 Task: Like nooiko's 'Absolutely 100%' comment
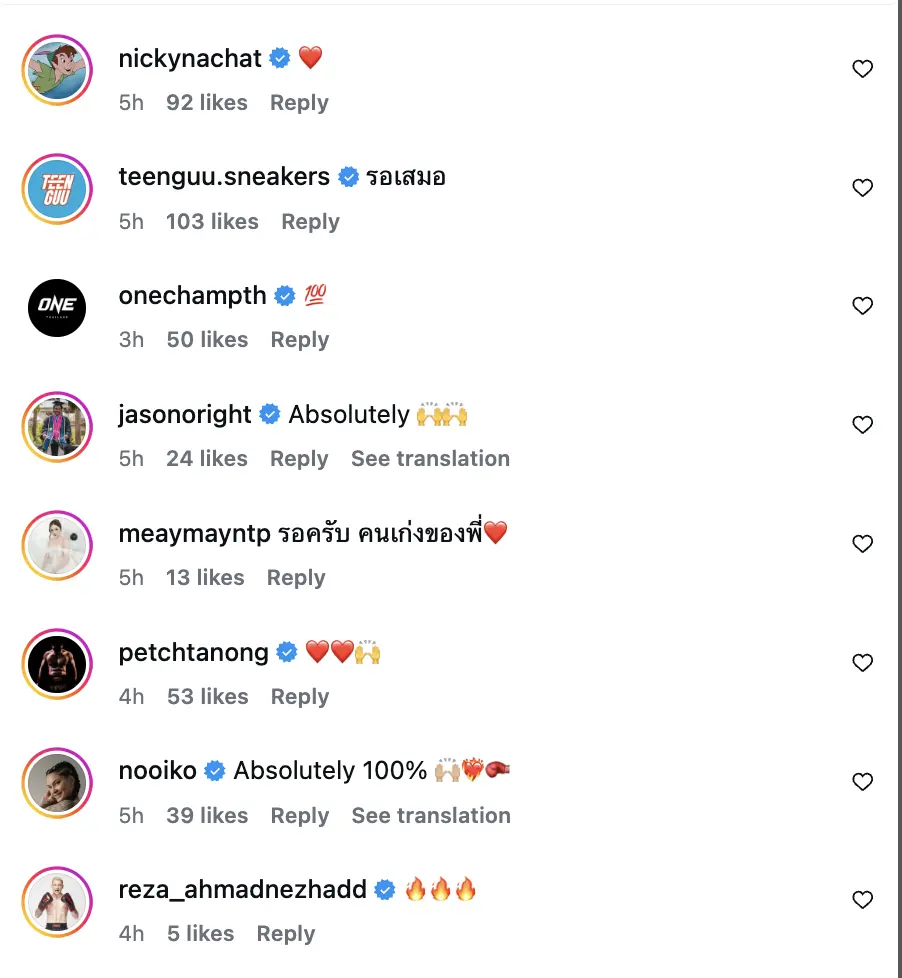862,781
